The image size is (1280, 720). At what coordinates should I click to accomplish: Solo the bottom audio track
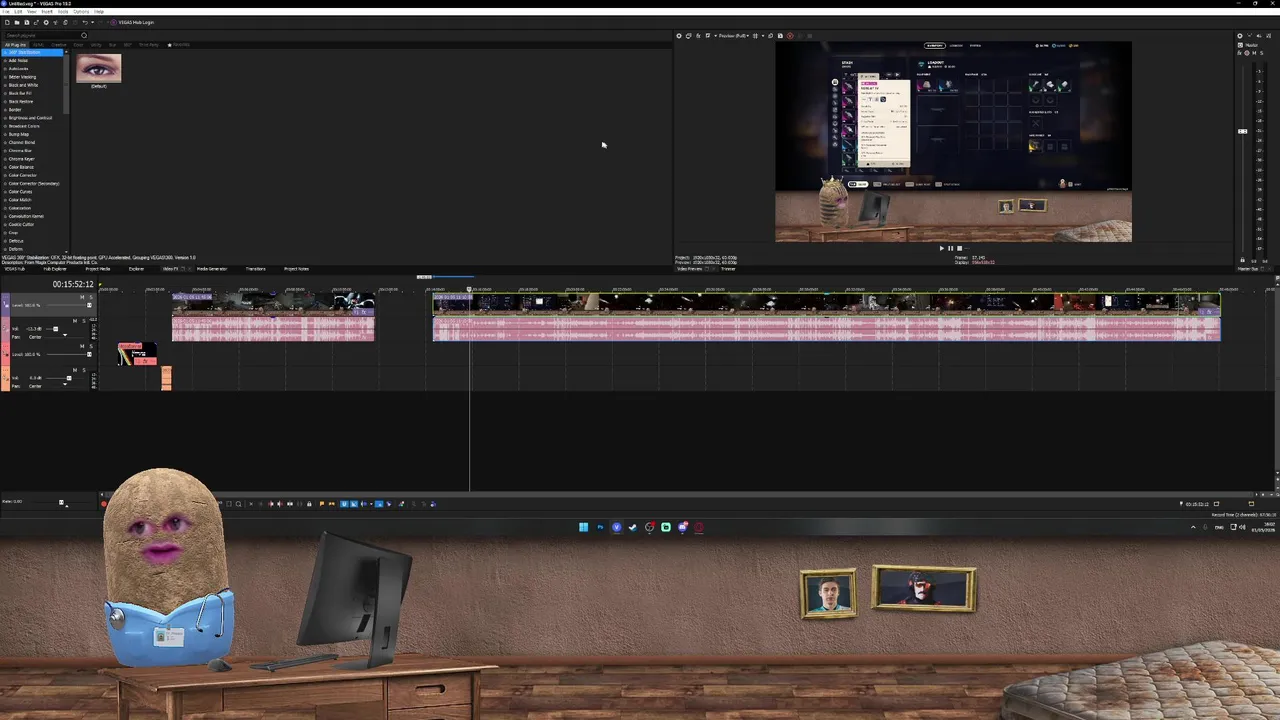click(x=84, y=370)
